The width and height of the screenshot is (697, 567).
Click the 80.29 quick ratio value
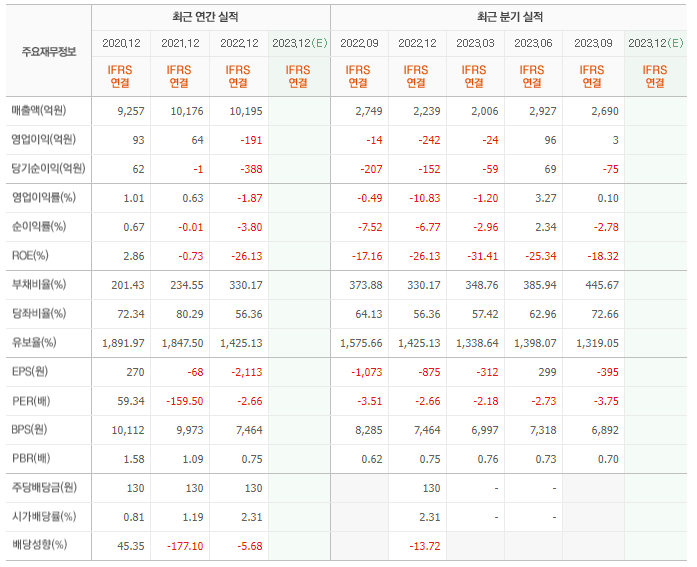click(190, 314)
